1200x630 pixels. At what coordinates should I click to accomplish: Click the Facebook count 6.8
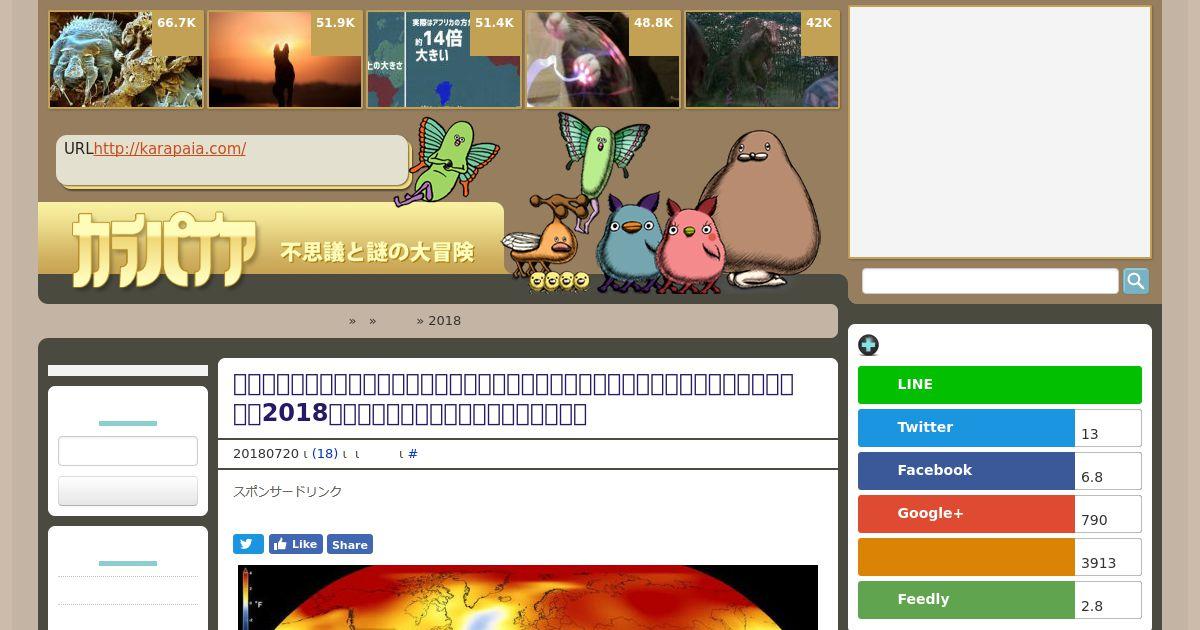(1108, 471)
